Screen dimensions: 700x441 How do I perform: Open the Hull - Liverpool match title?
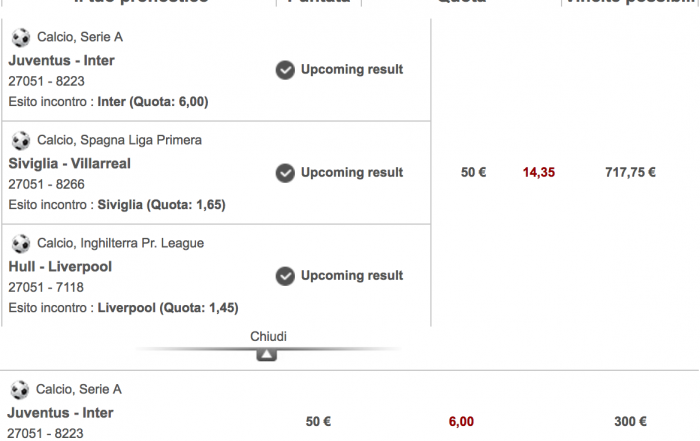(60, 266)
